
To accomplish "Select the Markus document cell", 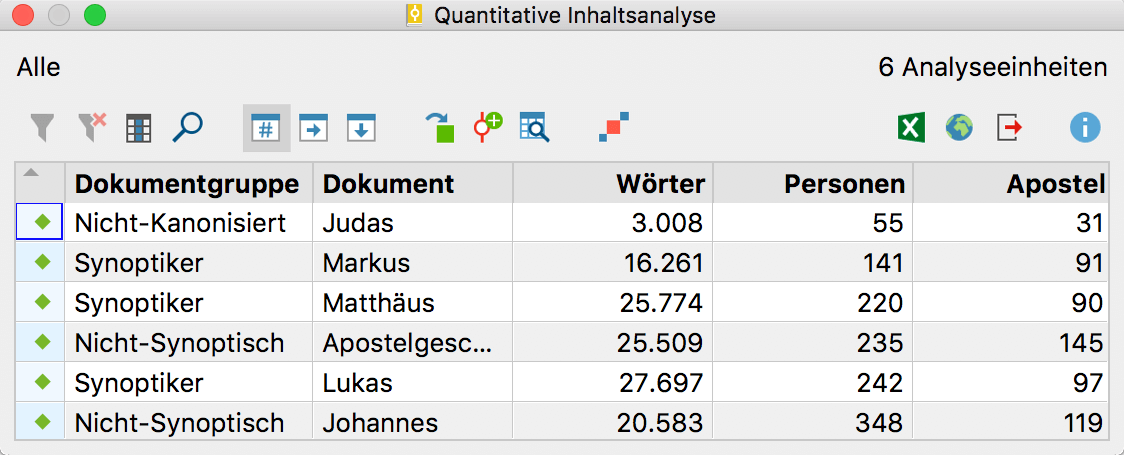I will (412, 263).
